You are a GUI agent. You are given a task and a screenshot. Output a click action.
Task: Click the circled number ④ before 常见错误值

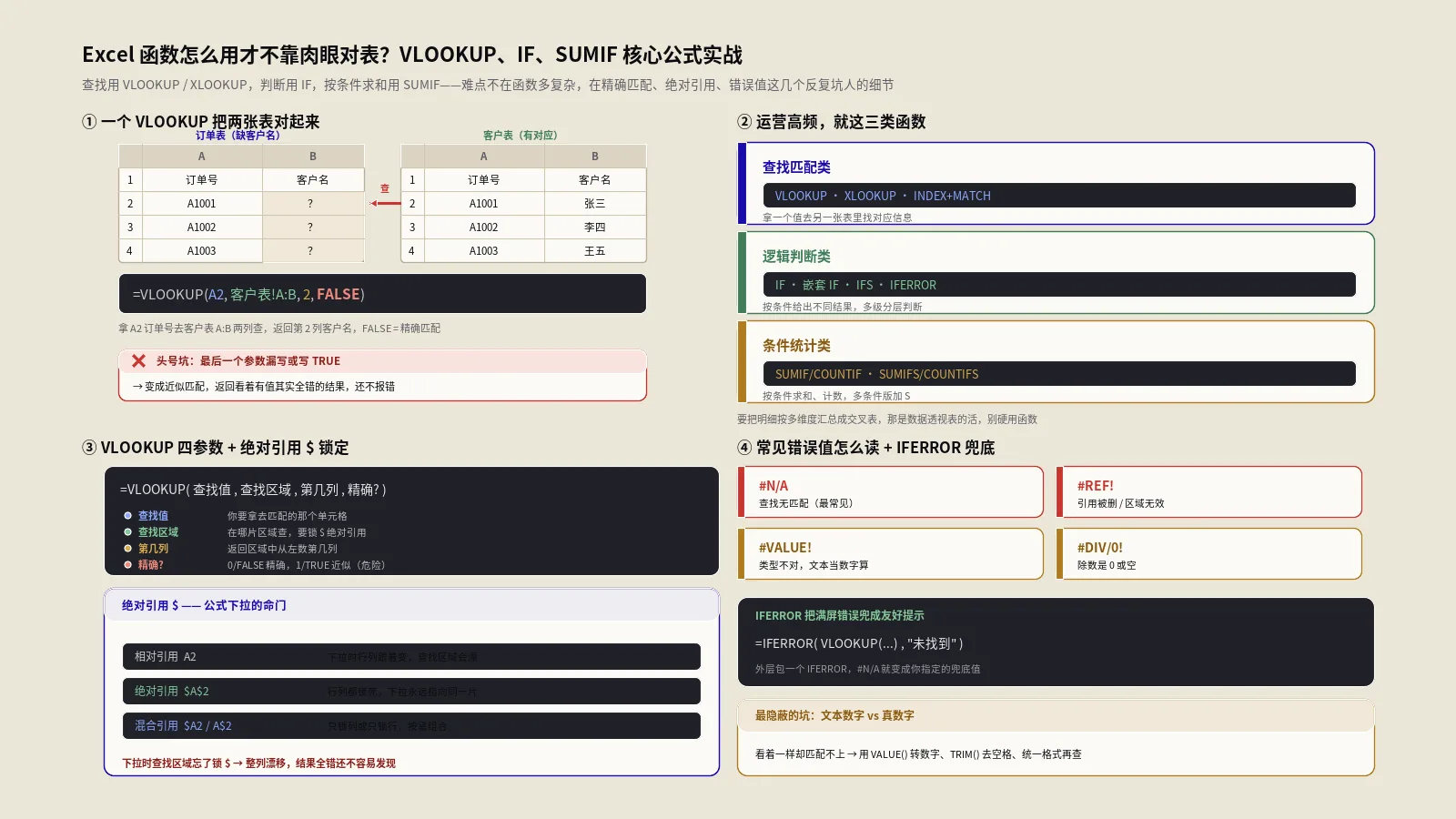click(744, 448)
